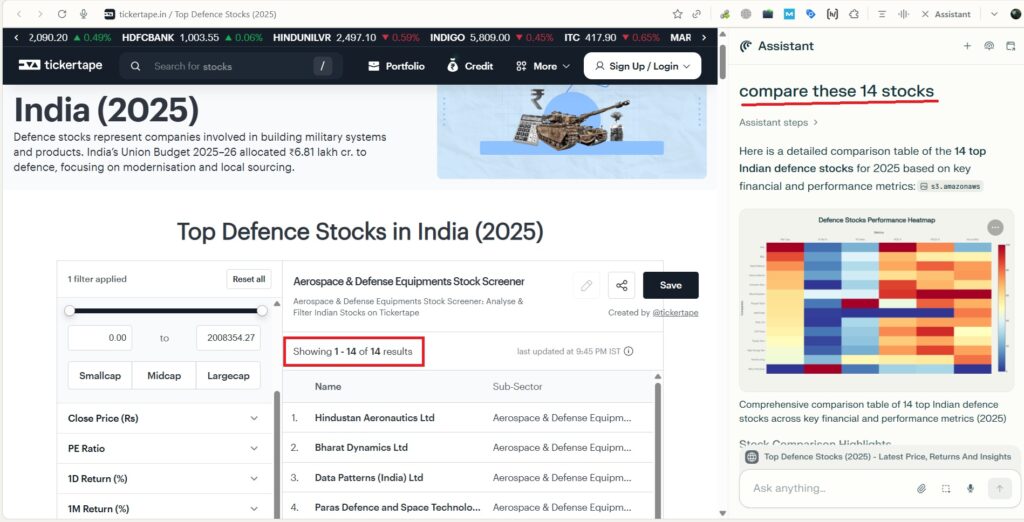The image size is (1024, 522).
Task: Expand the PE Ratio filter
Action: coord(163,448)
